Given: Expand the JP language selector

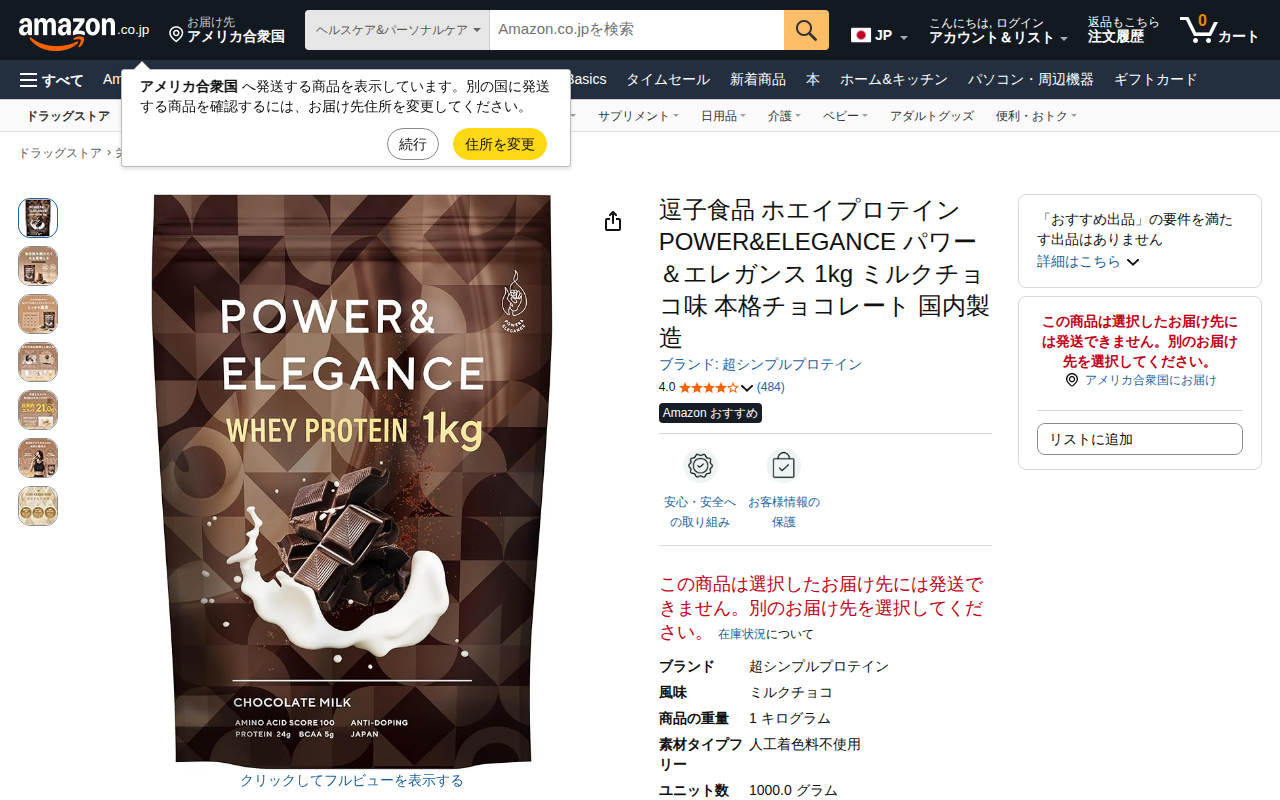Looking at the screenshot, I should click(880, 35).
